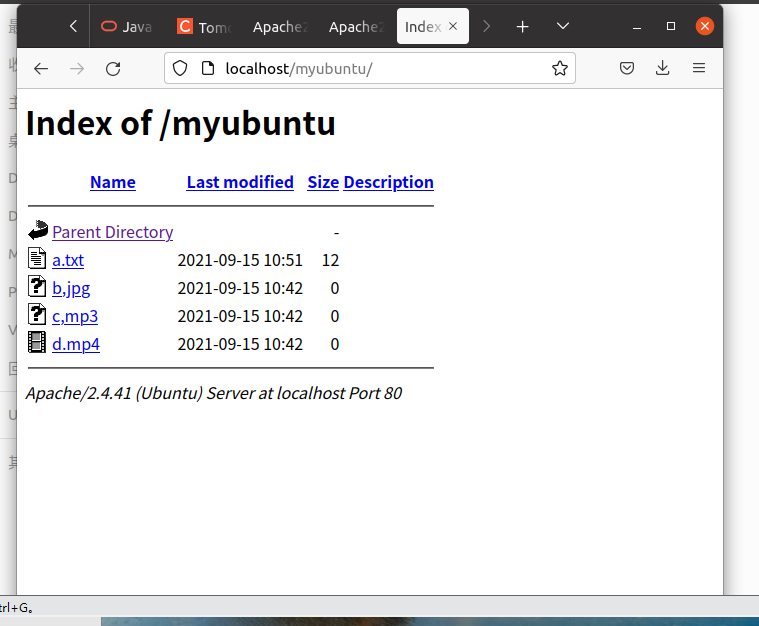The height and width of the screenshot is (626, 759).
Task: Click the Index of /myubuntu heading
Action: (181, 123)
